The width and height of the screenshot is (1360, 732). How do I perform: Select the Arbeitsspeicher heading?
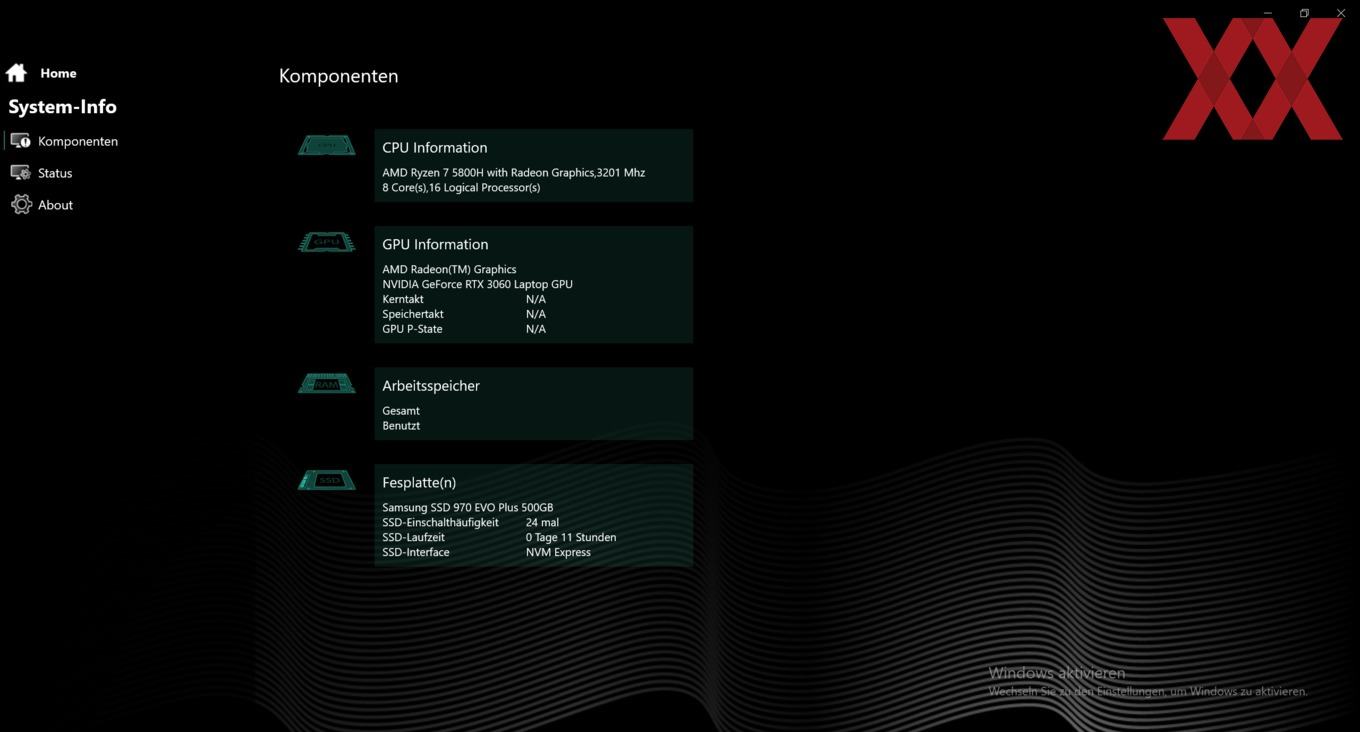(431, 385)
